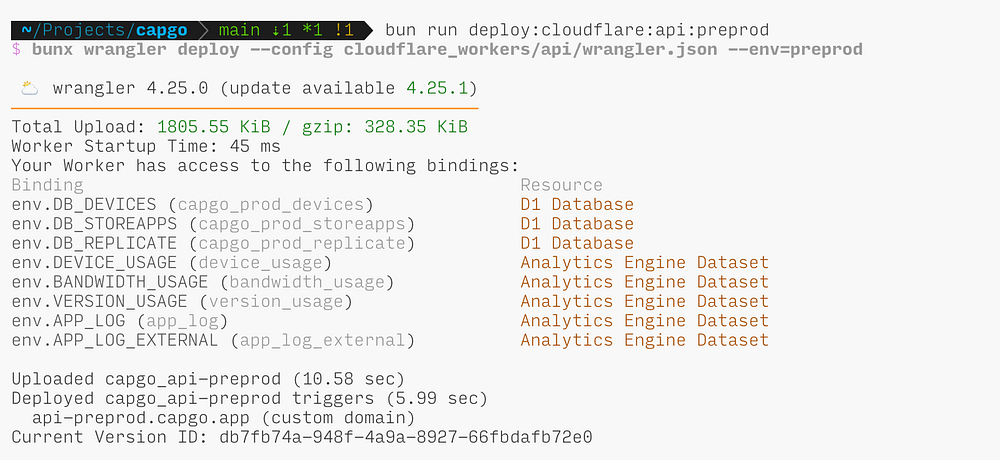Click Analytics Engine Dataset for BANDWIDTH_USAGE
The height and width of the screenshot is (460, 1000).
pyautogui.click(x=645, y=281)
